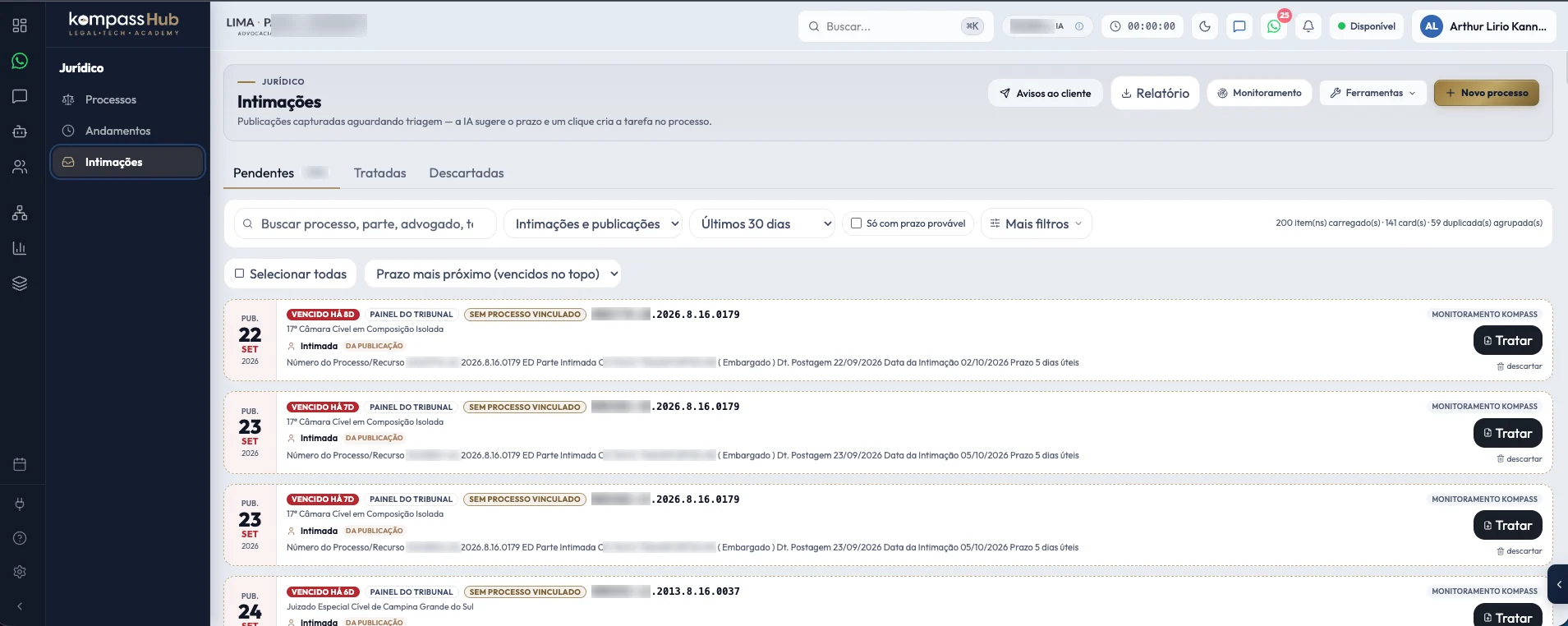Toggle dark mode with the moon icon
The width and height of the screenshot is (1568, 626).
(x=1205, y=26)
